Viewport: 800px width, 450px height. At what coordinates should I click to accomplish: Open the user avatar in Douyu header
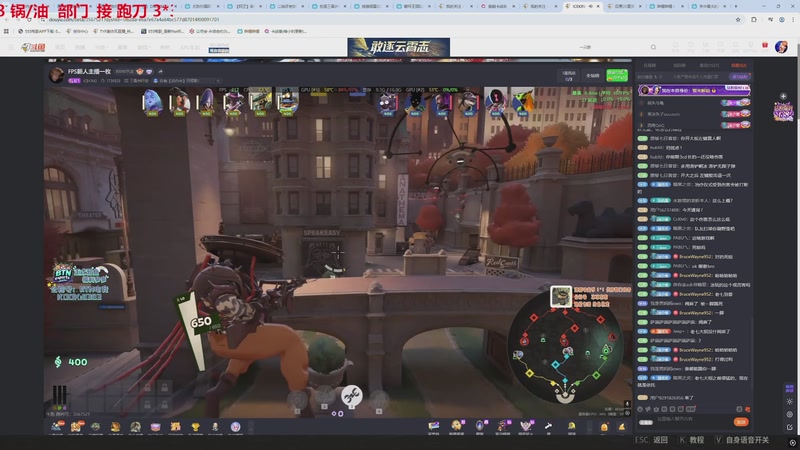(x=781, y=47)
